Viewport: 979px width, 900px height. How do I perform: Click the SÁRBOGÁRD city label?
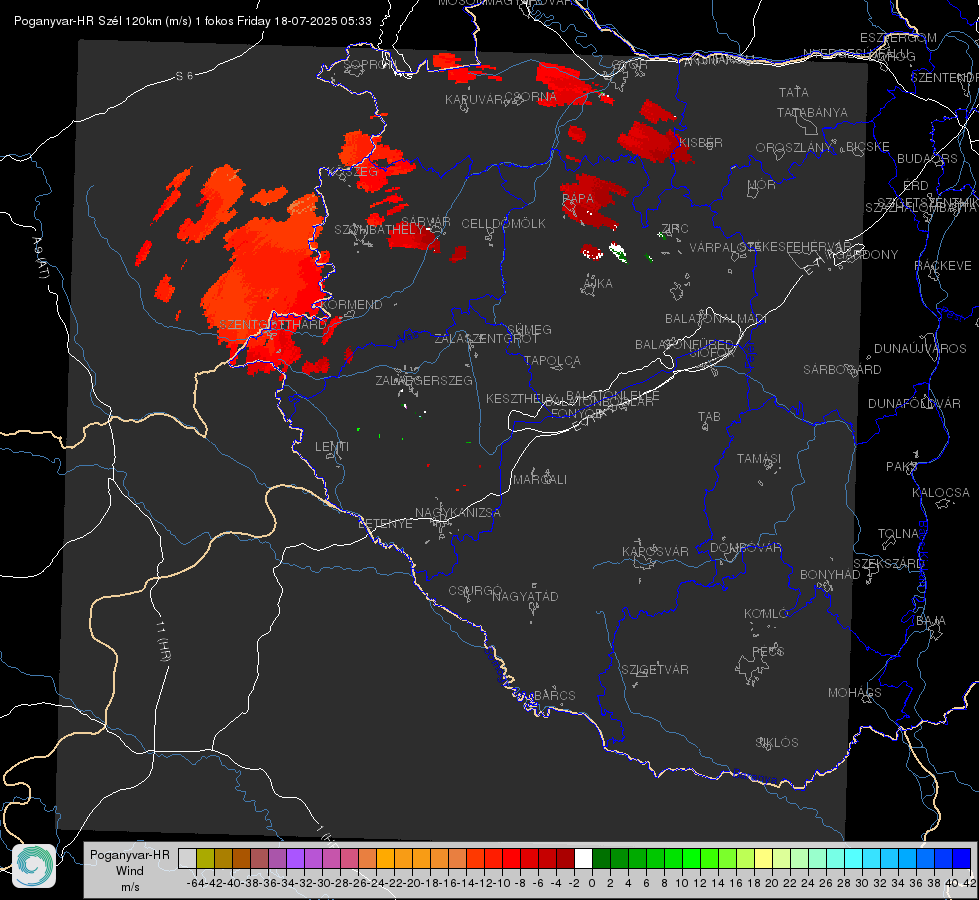pos(842,370)
